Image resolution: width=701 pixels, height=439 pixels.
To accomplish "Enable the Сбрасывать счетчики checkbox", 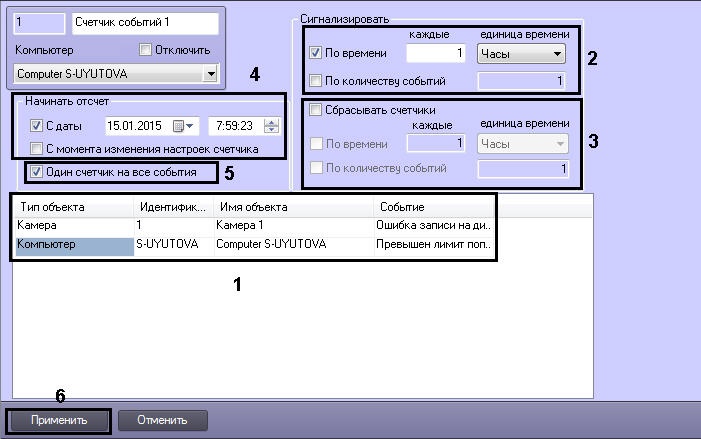I will (315, 110).
